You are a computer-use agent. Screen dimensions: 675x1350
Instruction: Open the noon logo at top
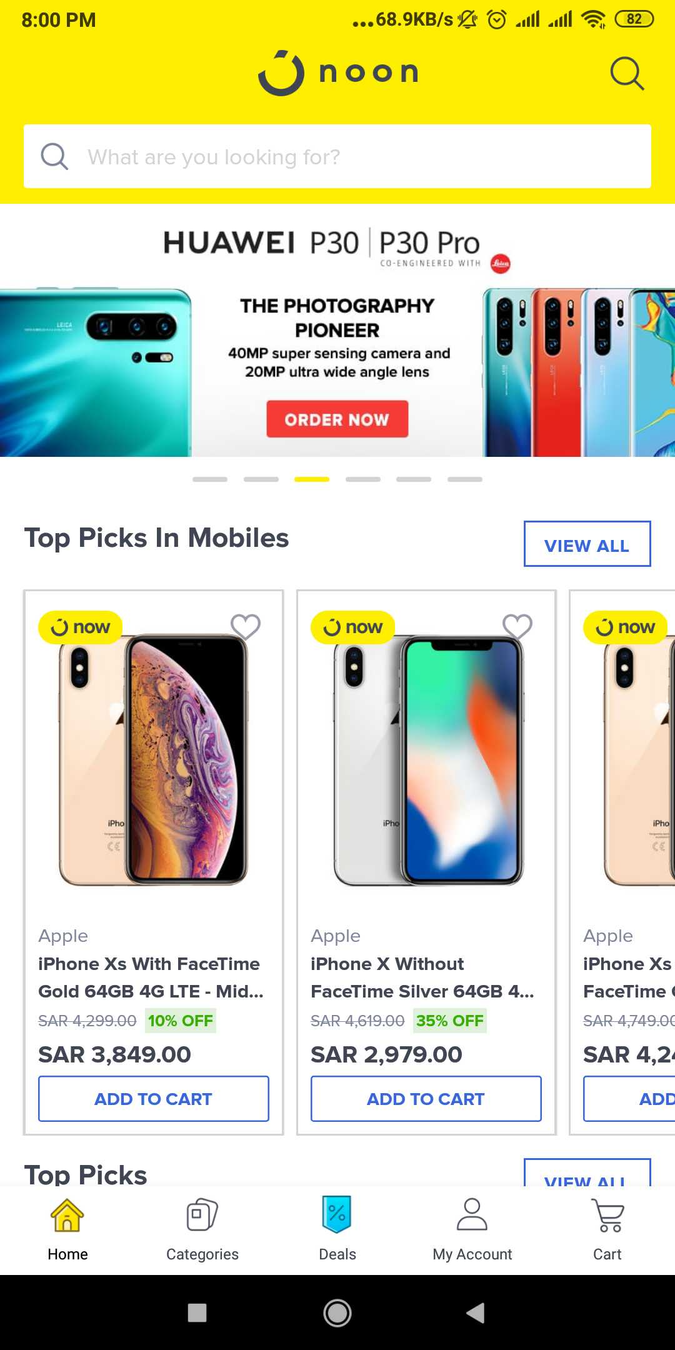coord(338,72)
